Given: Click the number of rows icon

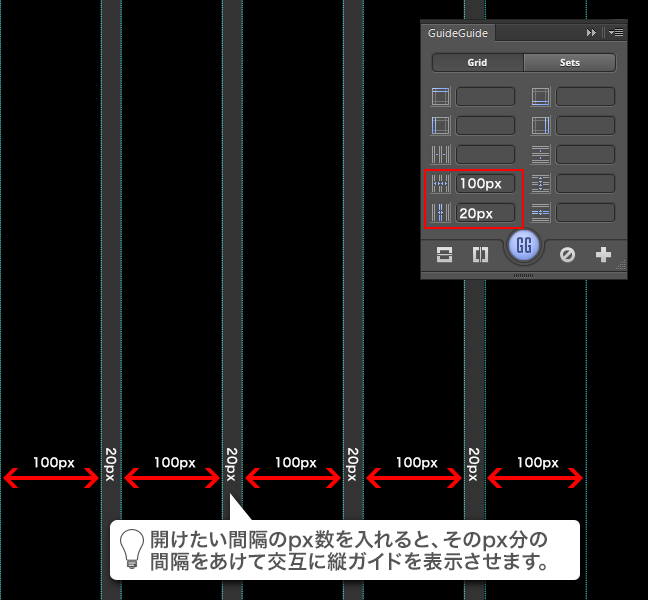Looking at the screenshot, I should 541,155.
